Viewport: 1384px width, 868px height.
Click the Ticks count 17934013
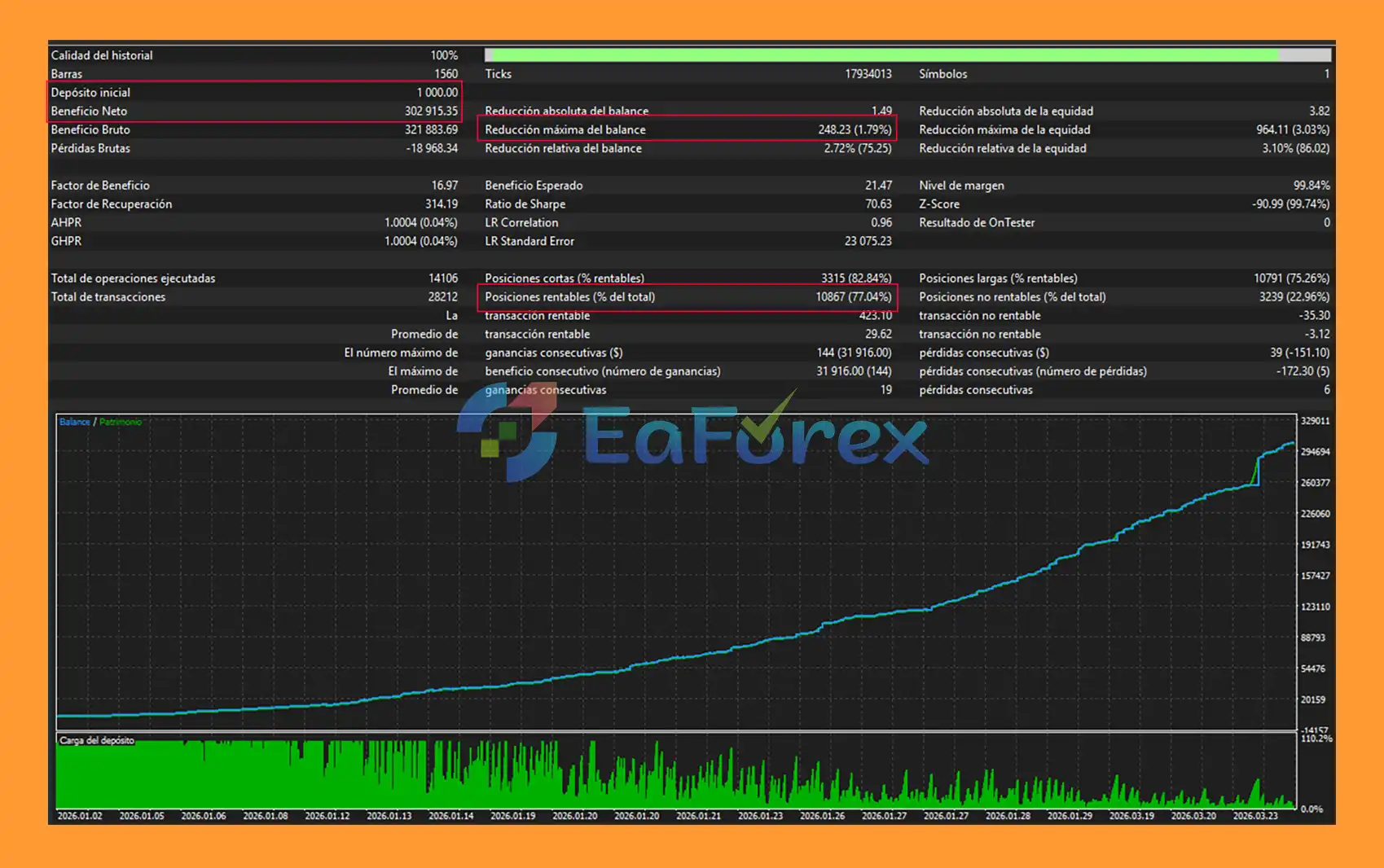868,74
